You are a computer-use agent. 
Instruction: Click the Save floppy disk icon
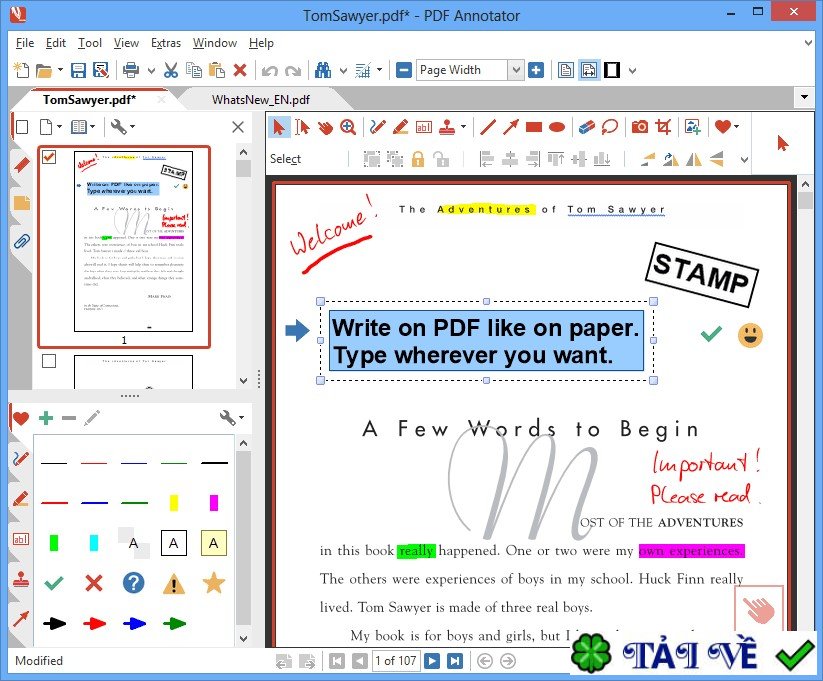click(78, 70)
